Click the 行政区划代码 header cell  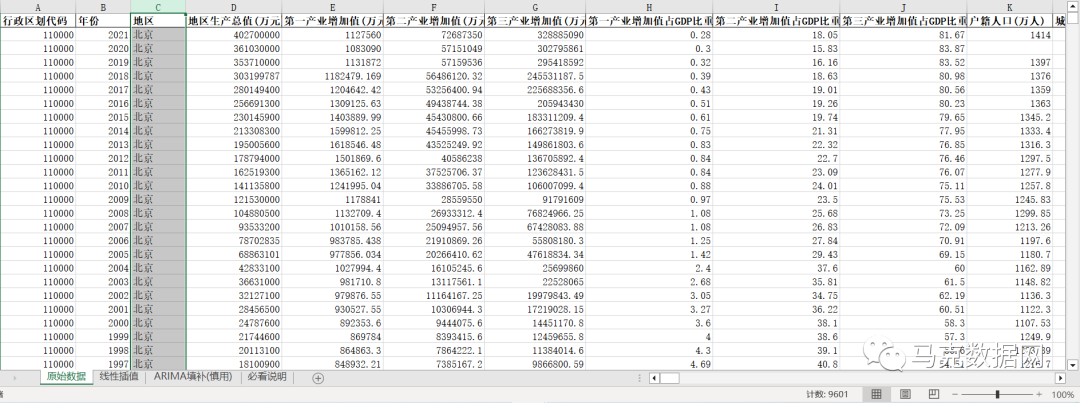[38, 21]
